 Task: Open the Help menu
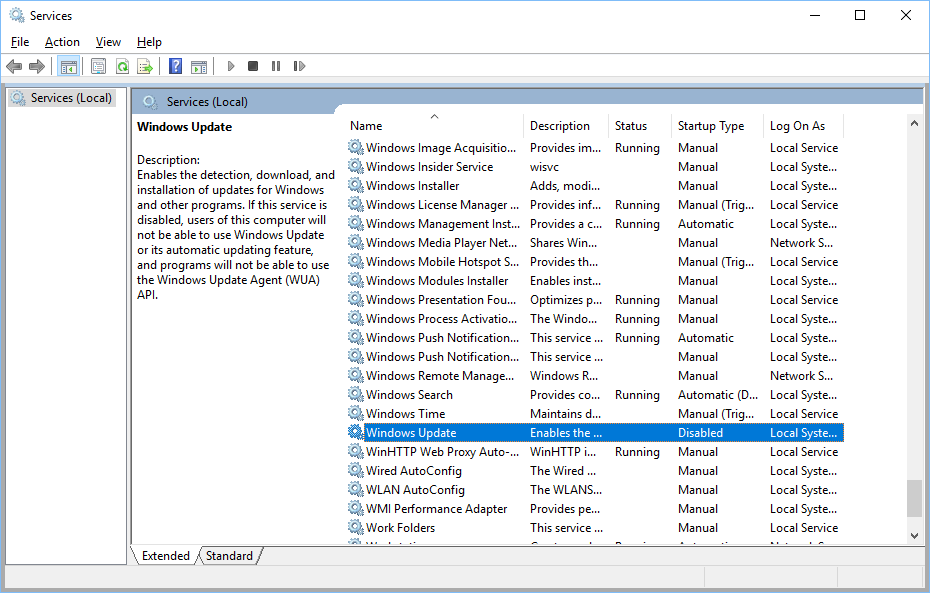pos(149,42)
